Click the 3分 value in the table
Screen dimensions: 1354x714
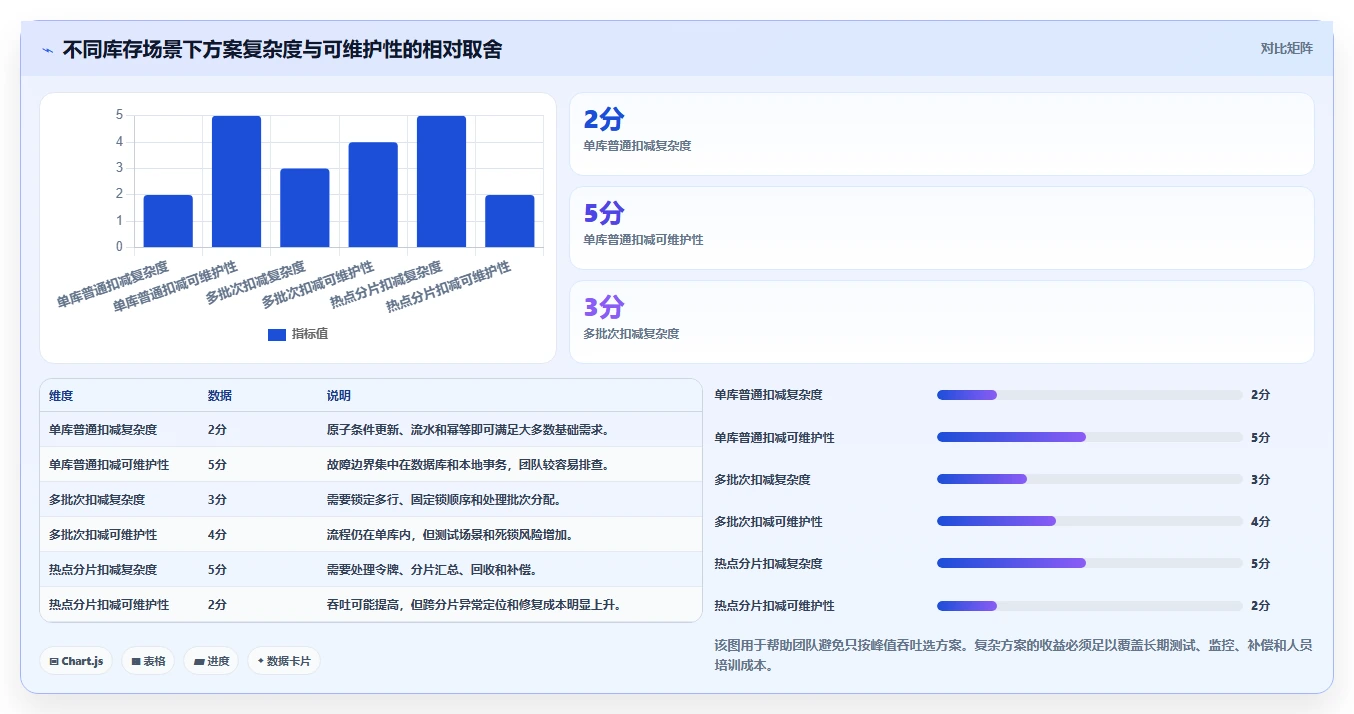[x=217, y=500]
